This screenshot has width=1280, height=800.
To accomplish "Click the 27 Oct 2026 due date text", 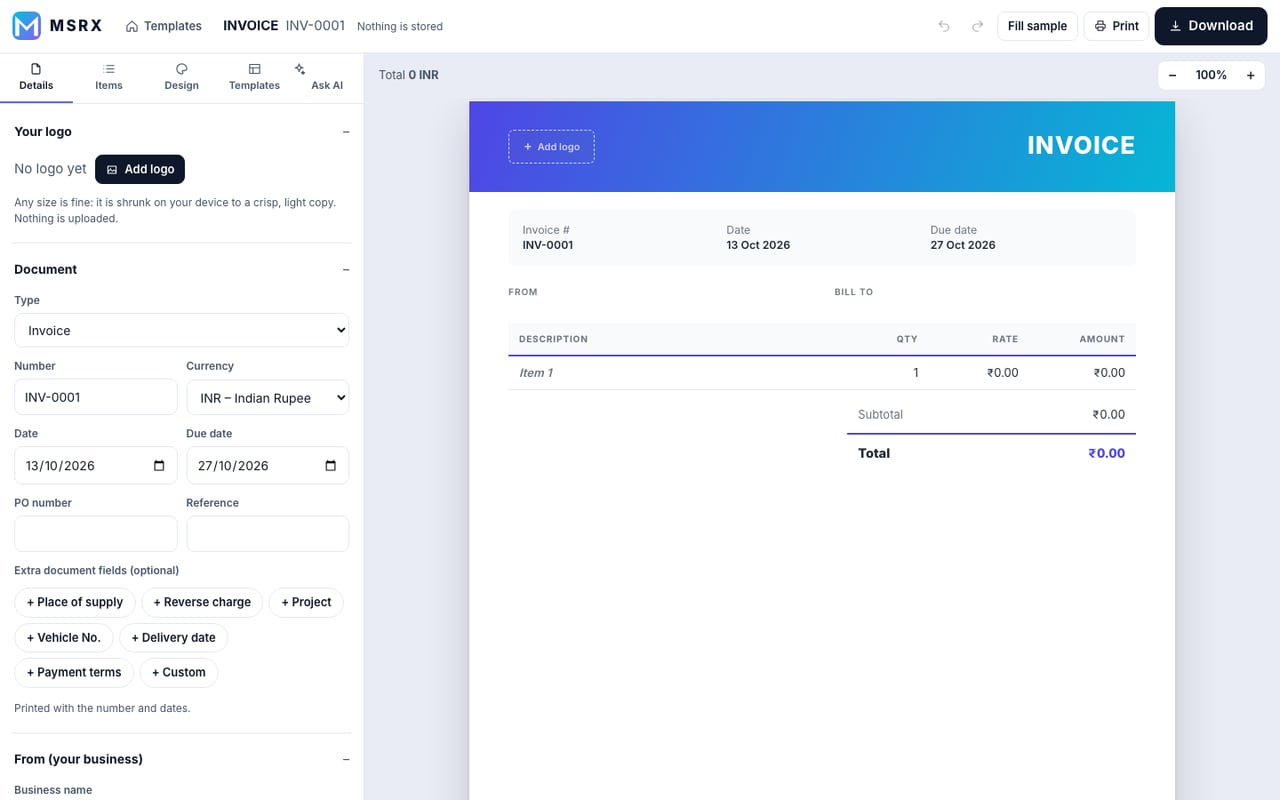I will point(963,245).
